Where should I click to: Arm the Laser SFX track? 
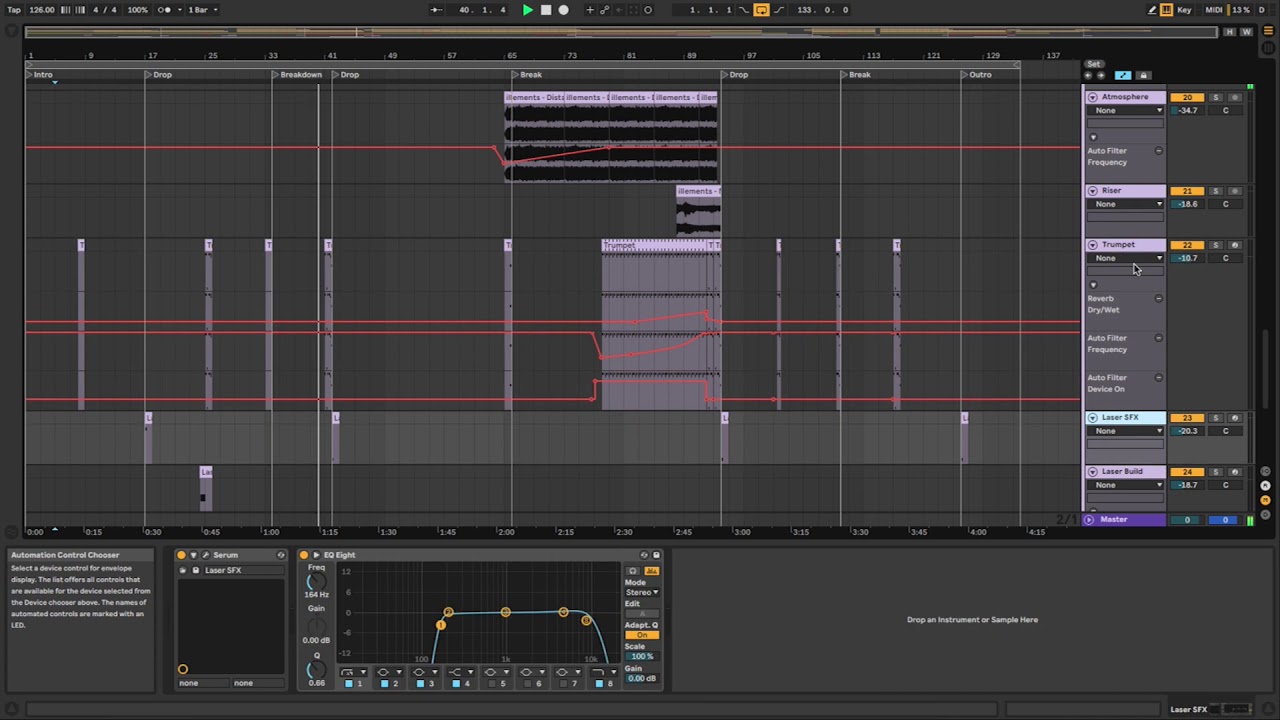click(x=1235, y=418)
